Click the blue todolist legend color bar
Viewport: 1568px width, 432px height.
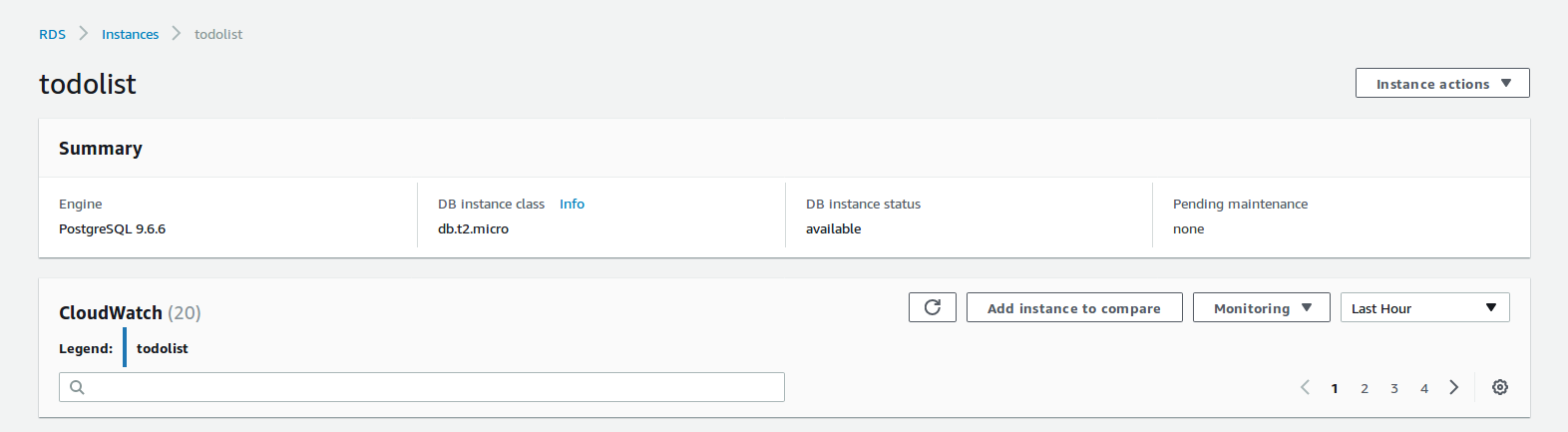[125, 347]
